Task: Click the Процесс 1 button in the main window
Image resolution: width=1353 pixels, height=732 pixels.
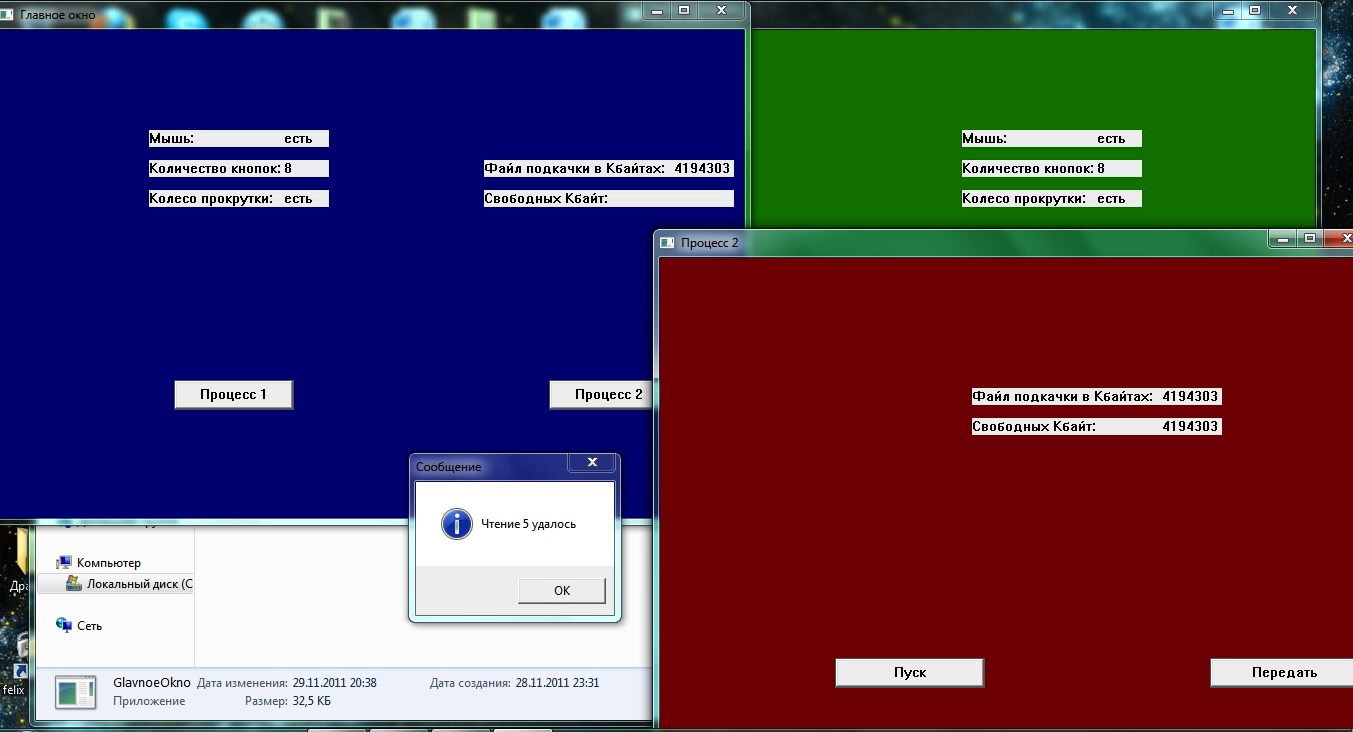Action: [233, 395]
